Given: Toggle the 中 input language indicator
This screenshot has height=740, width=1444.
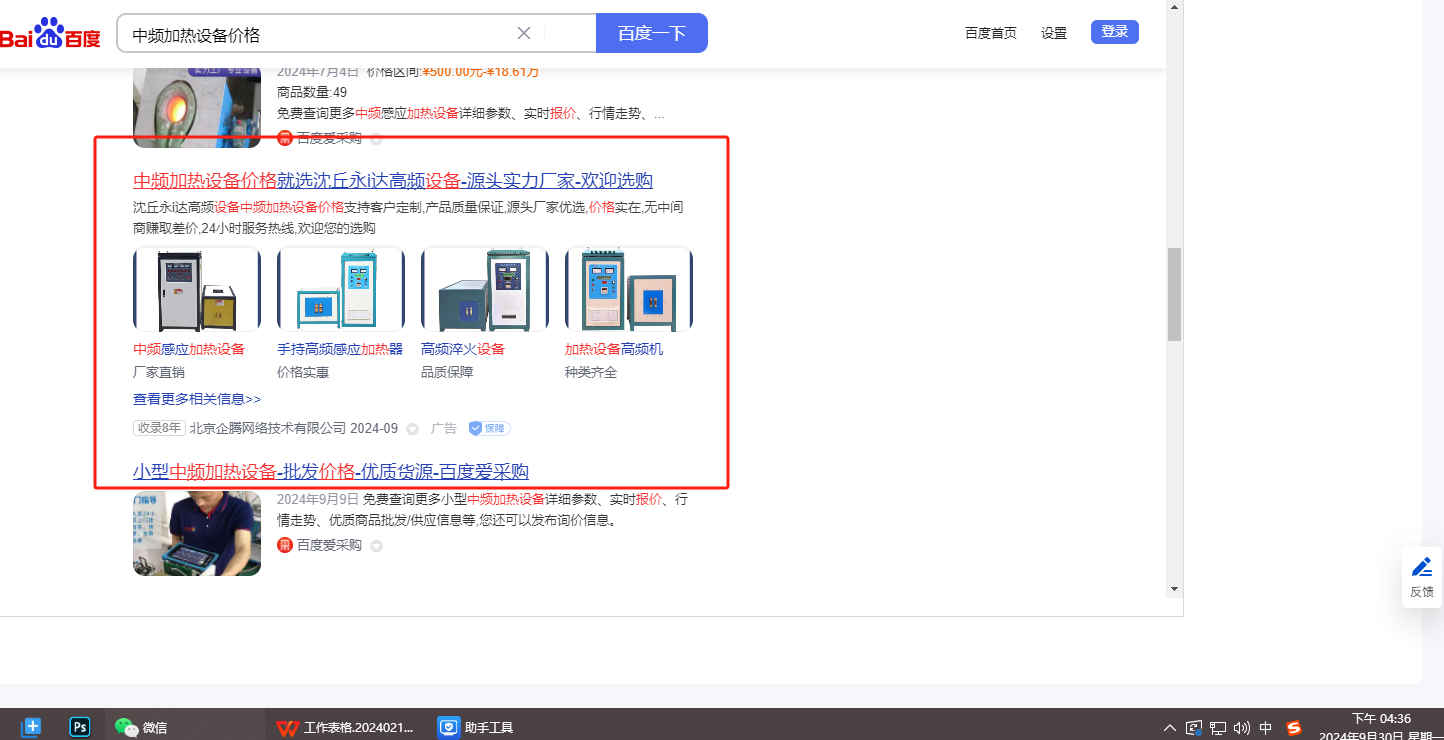Looking at the screenshot, I should [1266, 728].
